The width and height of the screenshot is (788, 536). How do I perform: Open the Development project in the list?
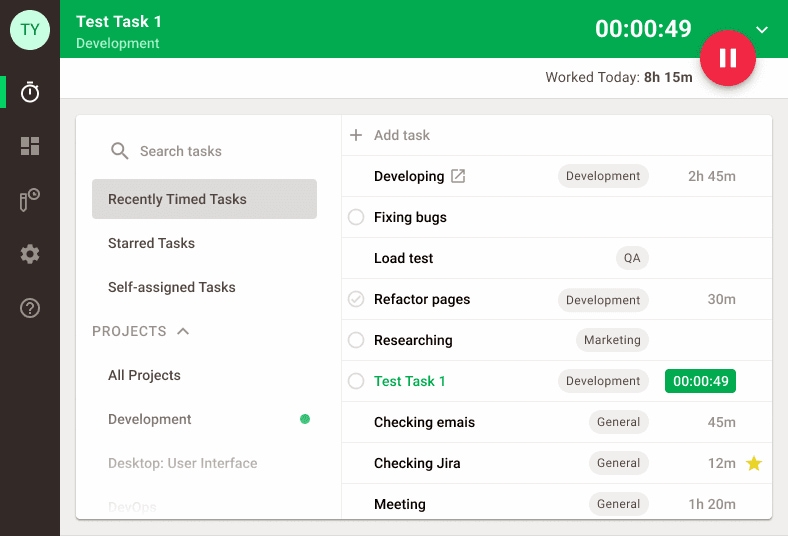150,419
